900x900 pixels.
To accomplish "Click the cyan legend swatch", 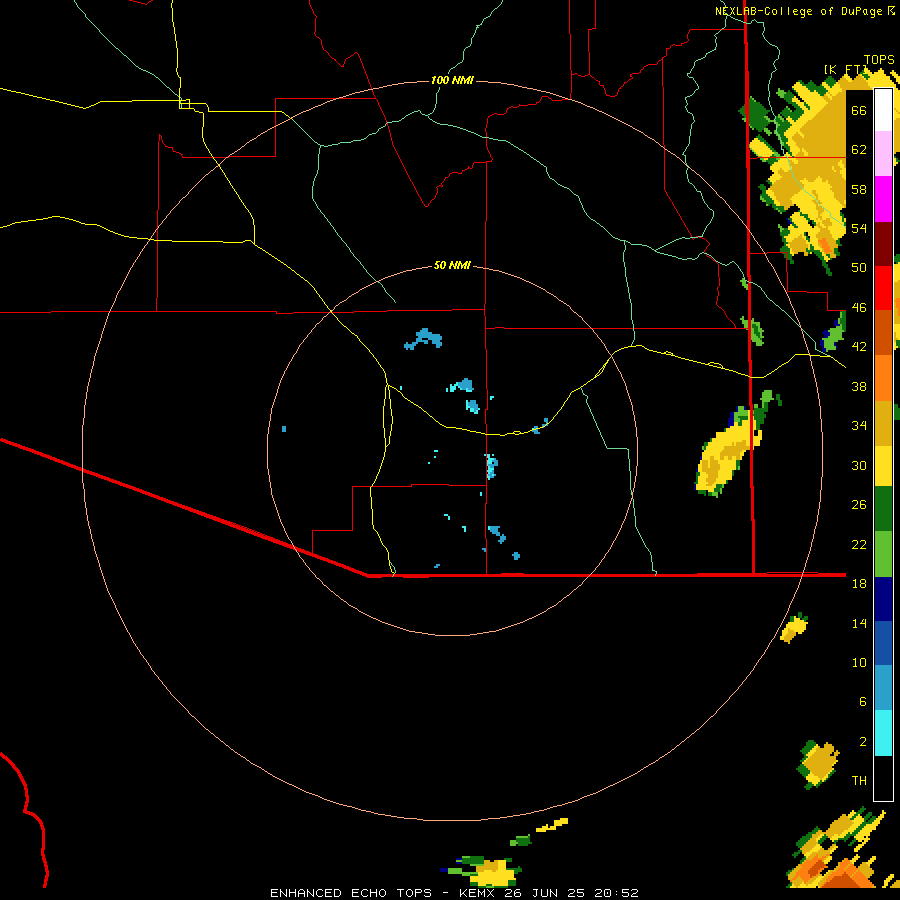I will click(x=883, y=733).
